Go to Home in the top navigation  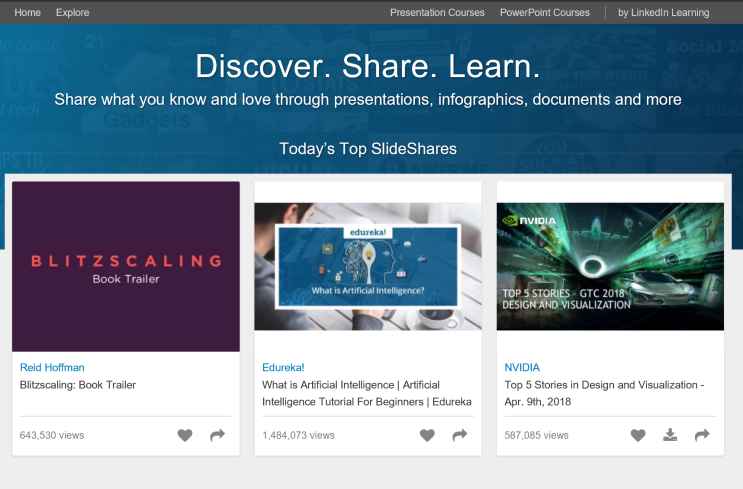[27, 13]
